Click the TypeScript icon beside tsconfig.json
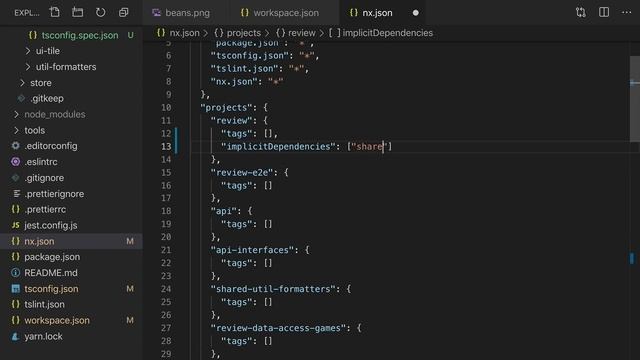 (16, 289)
